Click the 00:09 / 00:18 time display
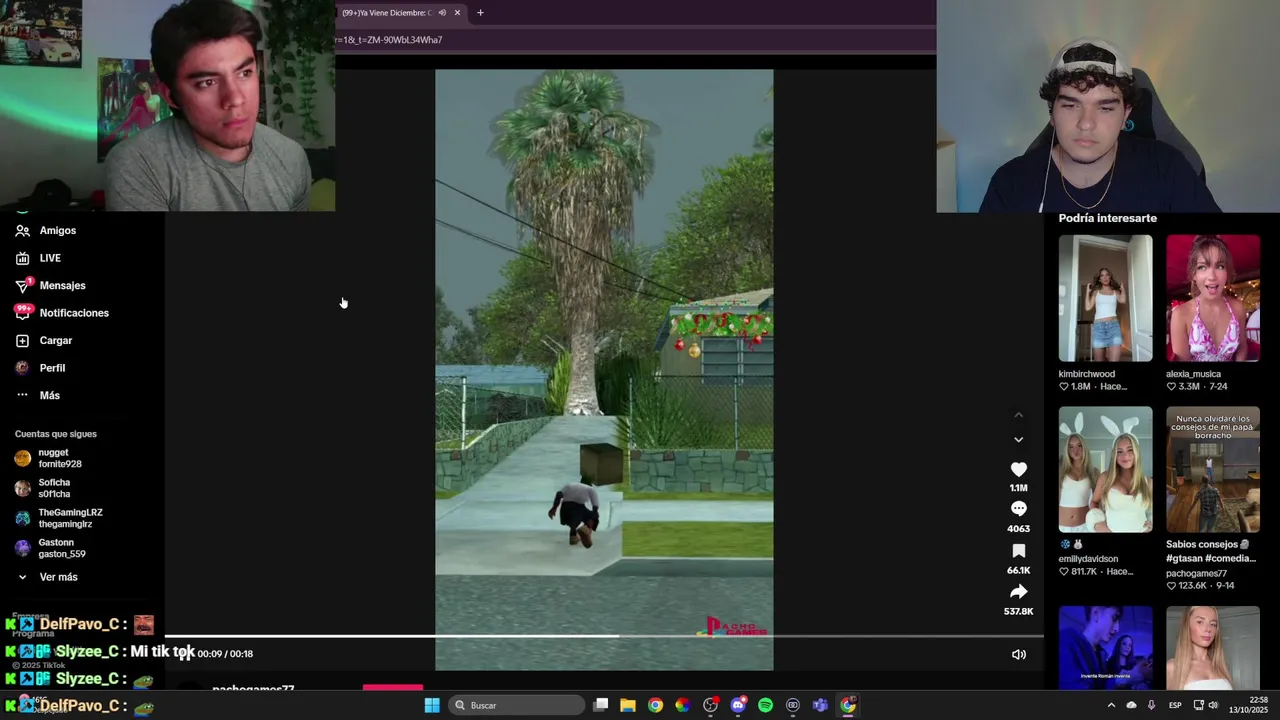The image size is (1280, 720). tap(225, 654)
